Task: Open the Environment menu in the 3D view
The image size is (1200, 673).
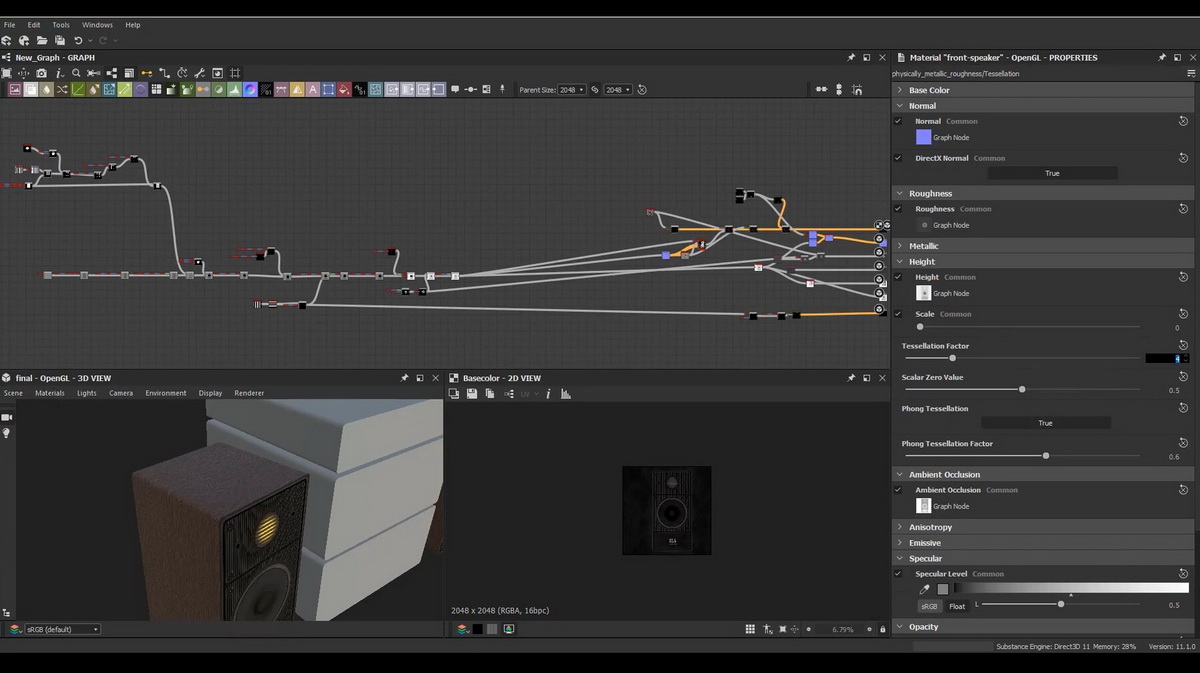Action: click(166, 393)
